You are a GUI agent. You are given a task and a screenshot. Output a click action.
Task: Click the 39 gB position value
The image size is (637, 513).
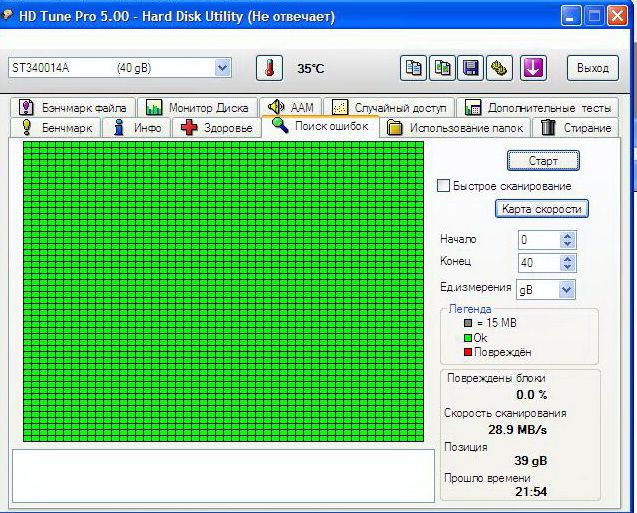531,461
